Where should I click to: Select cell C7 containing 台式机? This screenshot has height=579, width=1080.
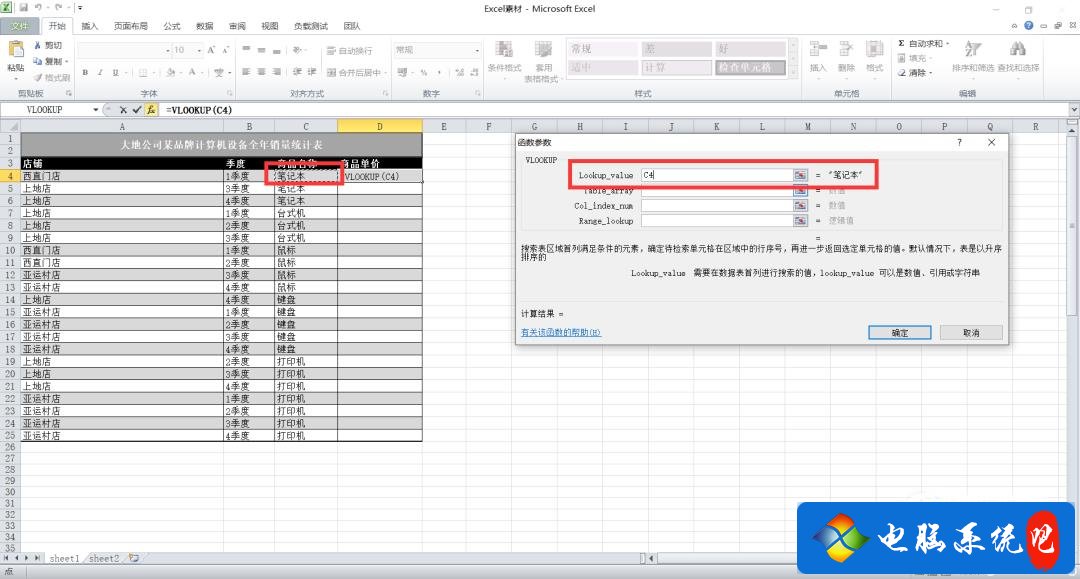click(x=306, y=213)
